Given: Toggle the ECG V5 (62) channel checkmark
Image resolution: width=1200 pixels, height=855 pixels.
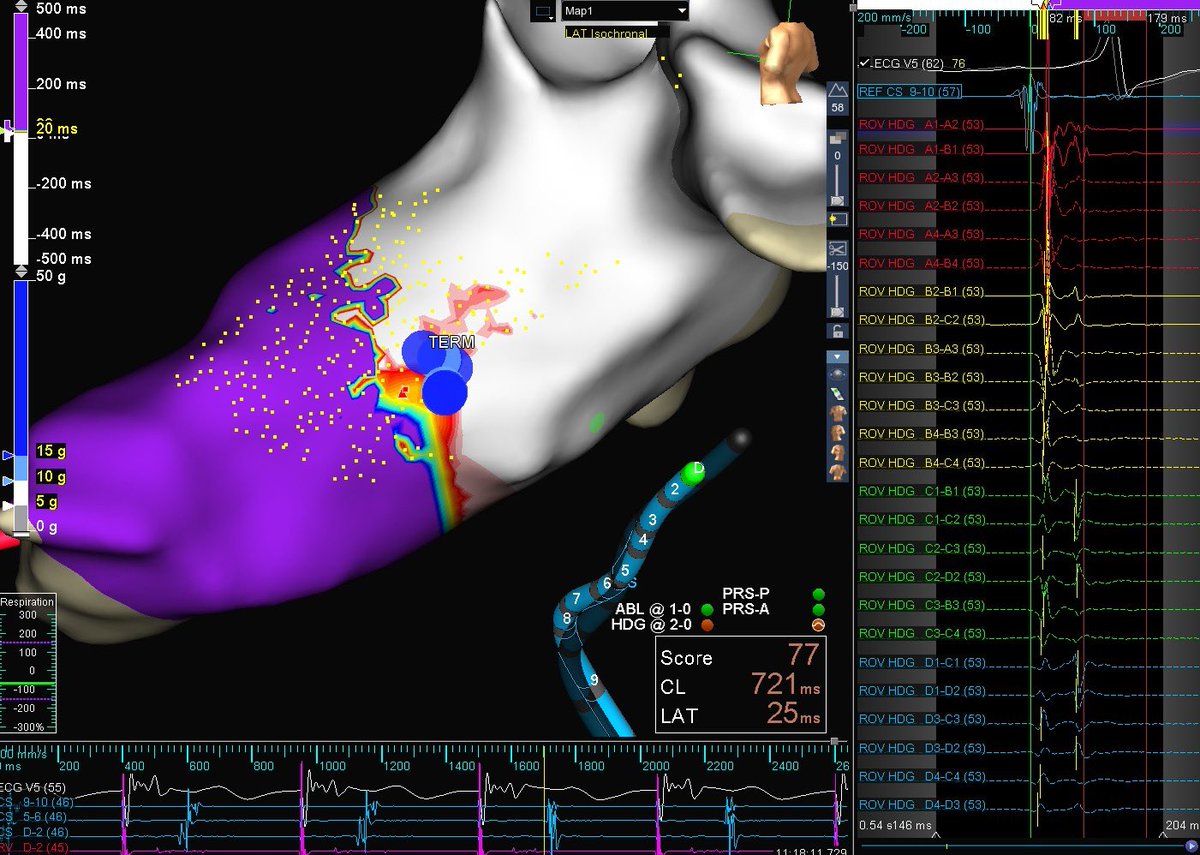Looking at the screenshot, I should point(864,63).
